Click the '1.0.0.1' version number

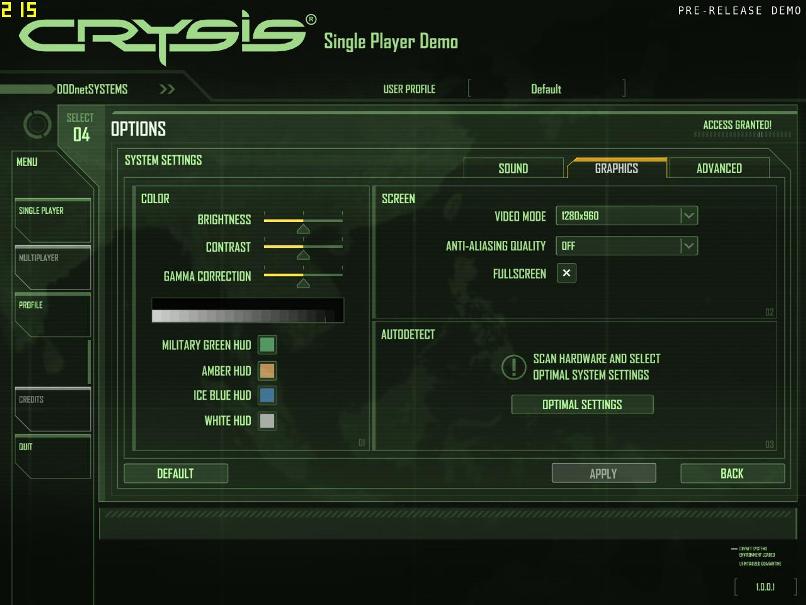(x=765, y=587)
